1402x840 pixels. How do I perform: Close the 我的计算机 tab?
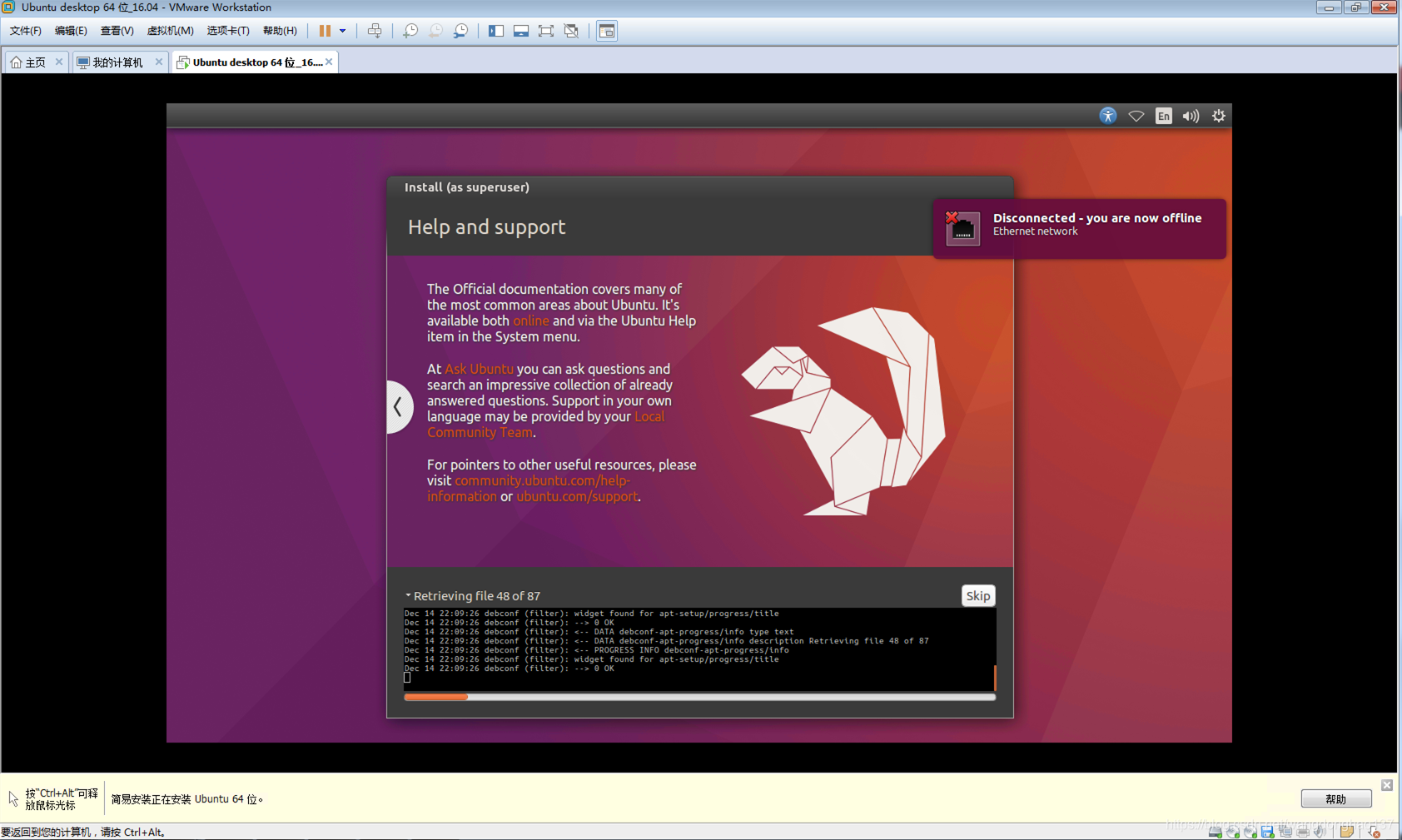coord(159,62)
